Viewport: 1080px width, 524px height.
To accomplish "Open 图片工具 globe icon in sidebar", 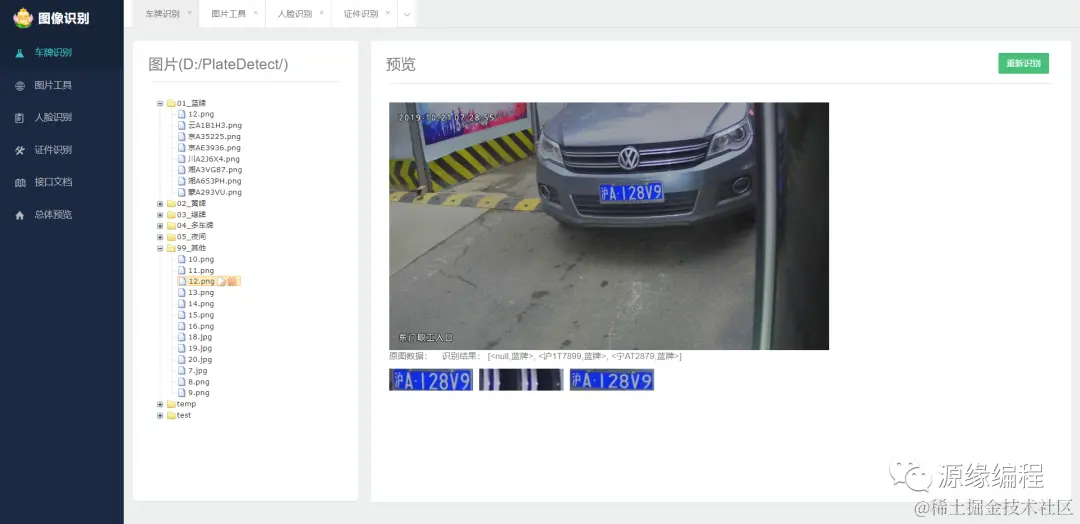I will 19,85.
